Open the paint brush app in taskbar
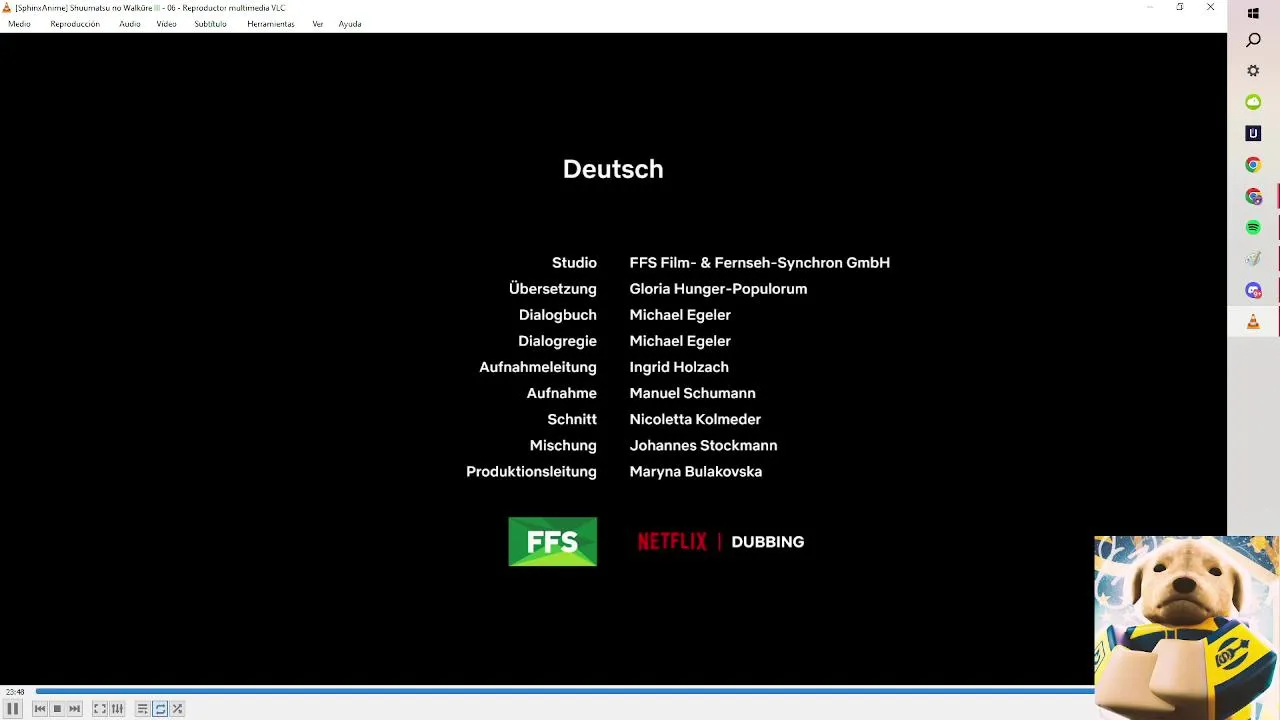 point(1253,259)
